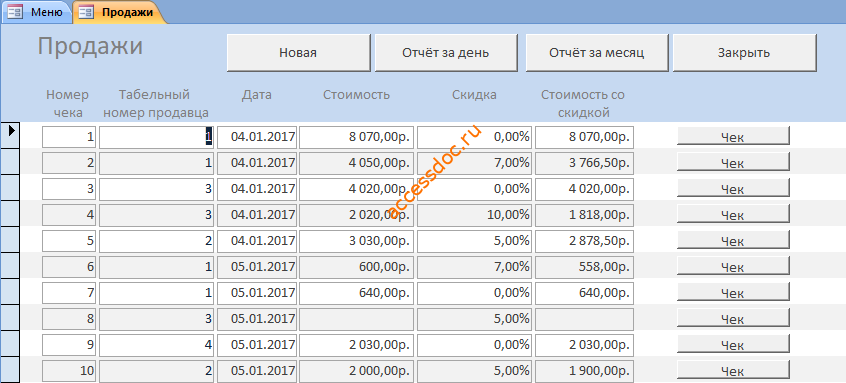Click the Стоимость field 4 020,00р. of receipt 3
846x383 pixels.
pyautogui.click(x=357, y=189)
